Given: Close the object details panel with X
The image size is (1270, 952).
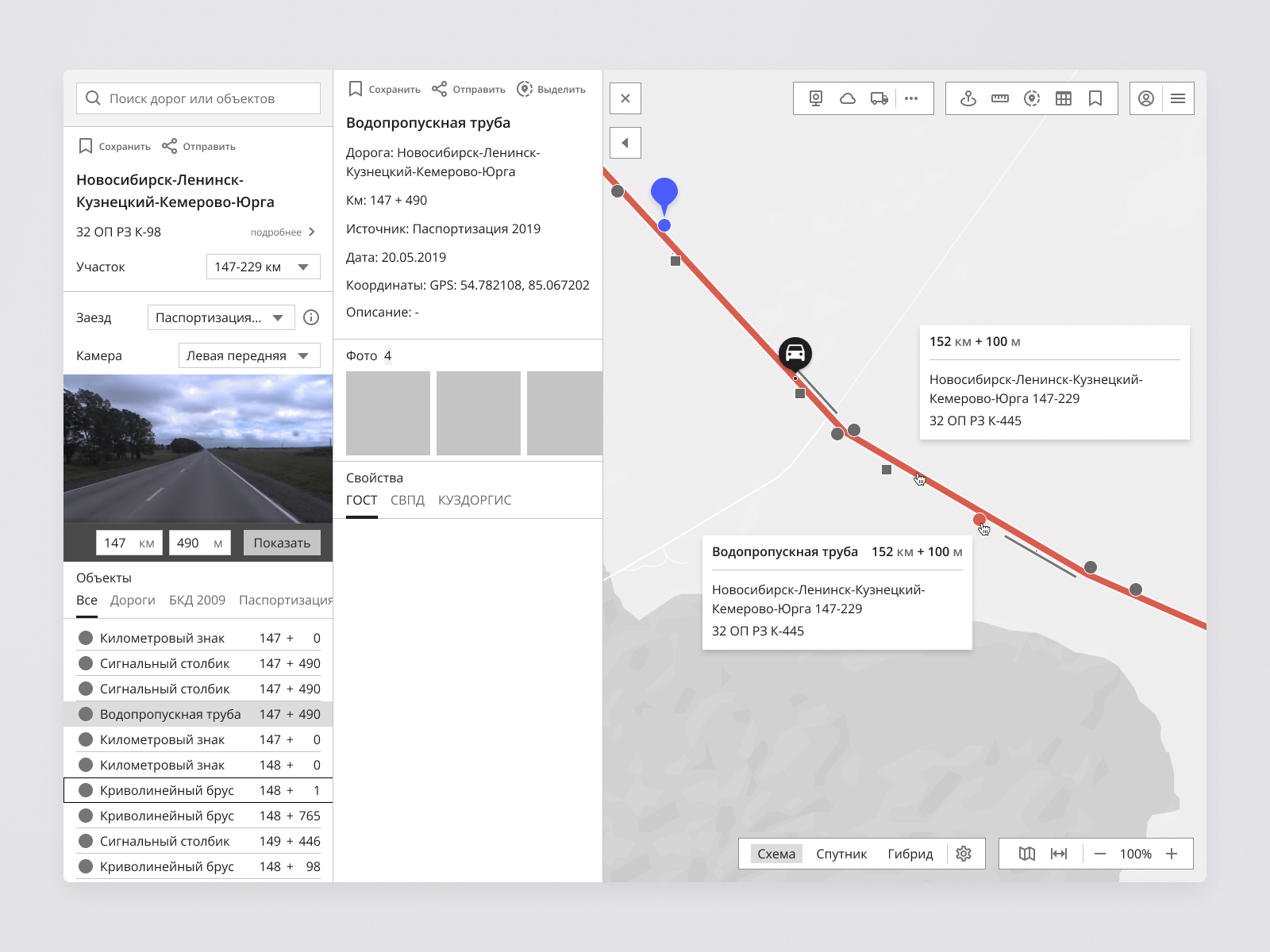Looking at the screenshot, I should pyautogui.click(x=625, y=98).
